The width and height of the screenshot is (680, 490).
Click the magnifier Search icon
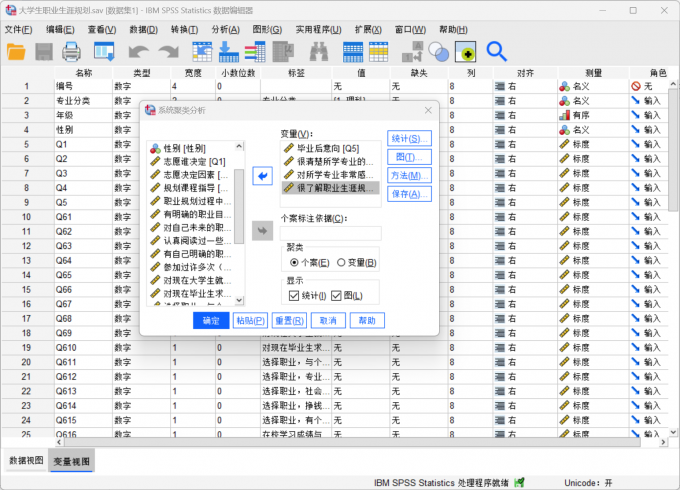pyautogui.click(x=496, y=52)
